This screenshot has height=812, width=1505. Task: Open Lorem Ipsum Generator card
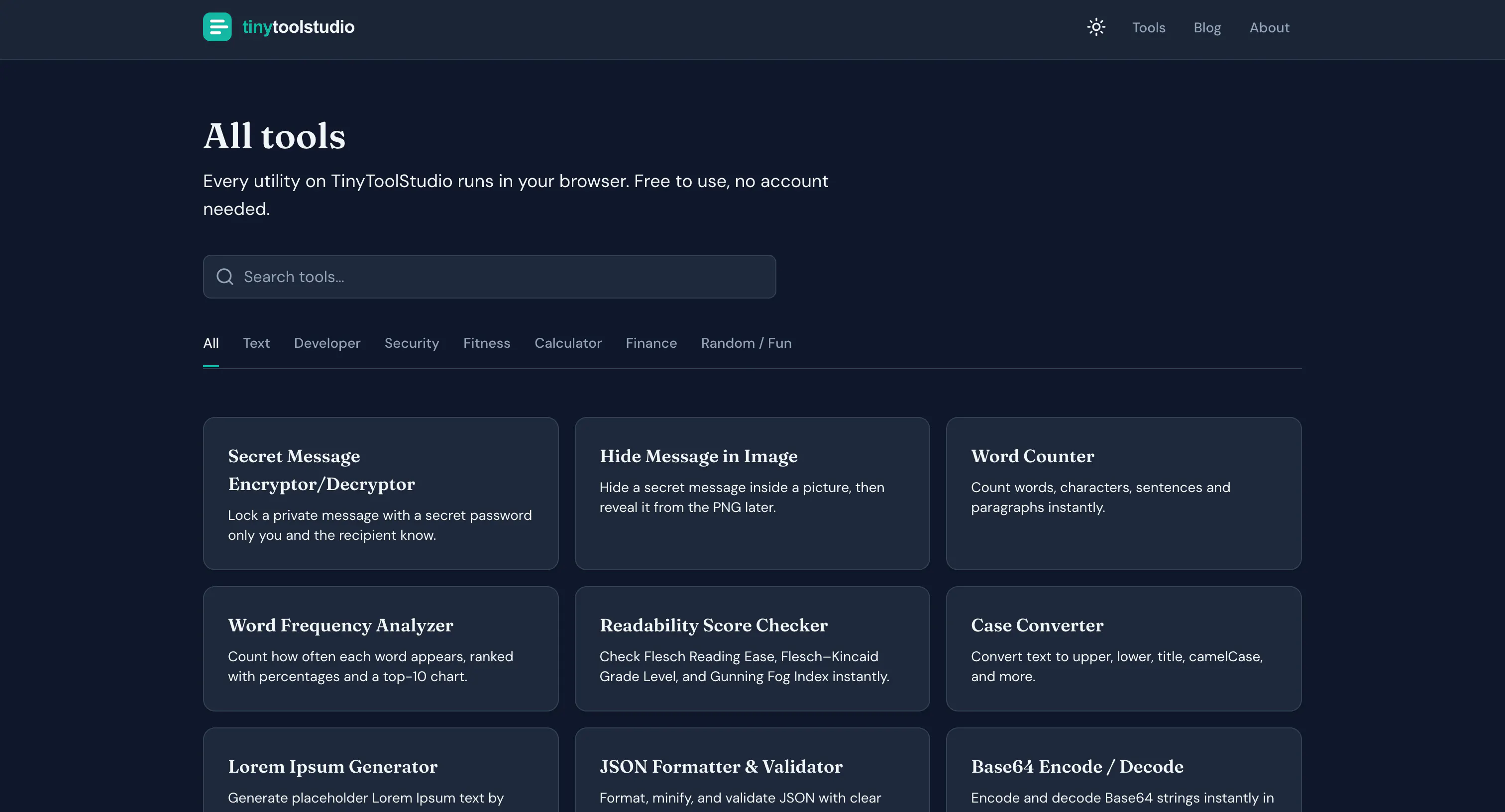[380, 770]
